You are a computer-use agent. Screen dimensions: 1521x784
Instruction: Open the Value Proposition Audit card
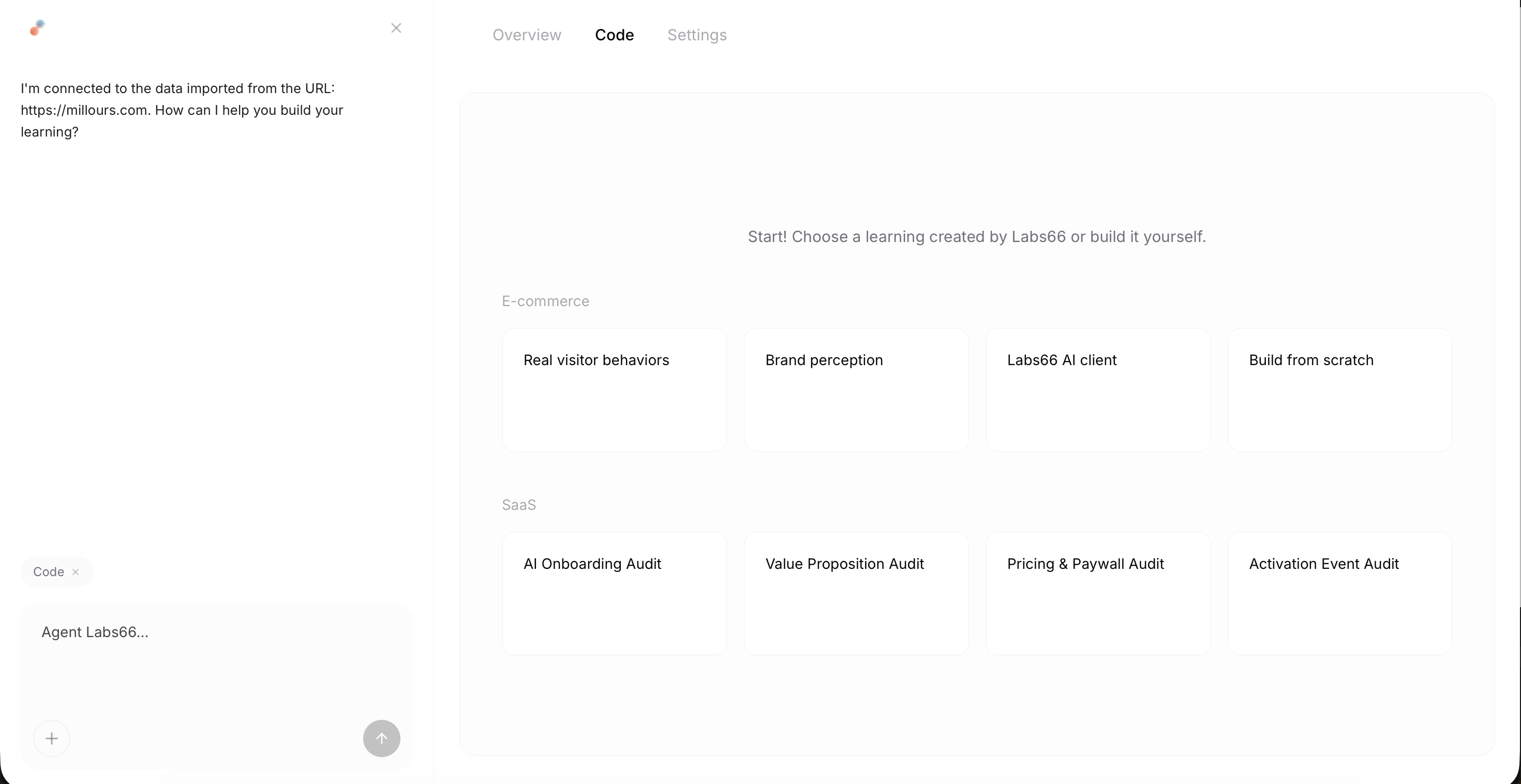click(856, 593)
